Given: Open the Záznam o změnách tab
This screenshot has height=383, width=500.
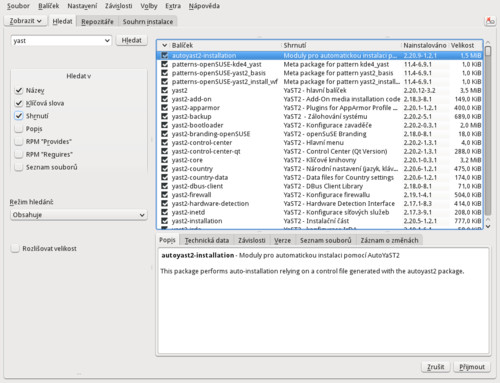Looking at the screenshot, I should coord(389,240).
